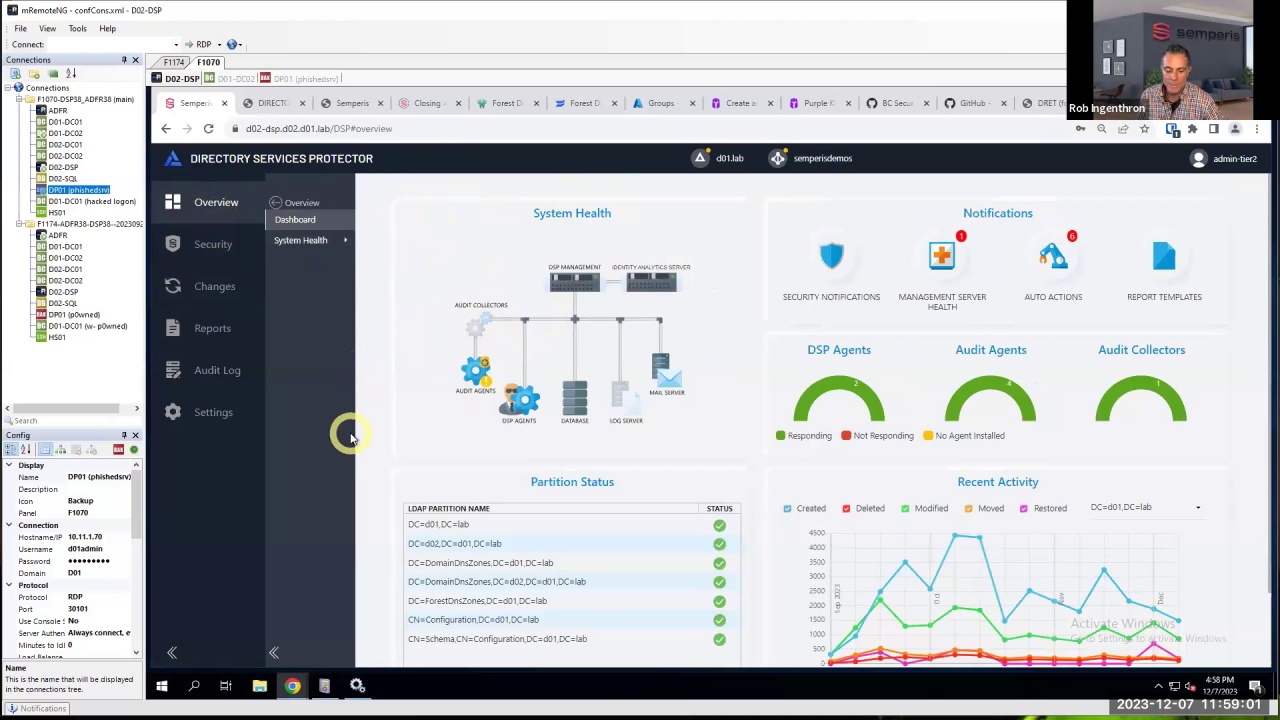Click the DSP Agents icon in diagram

click(x=520, y=398)
